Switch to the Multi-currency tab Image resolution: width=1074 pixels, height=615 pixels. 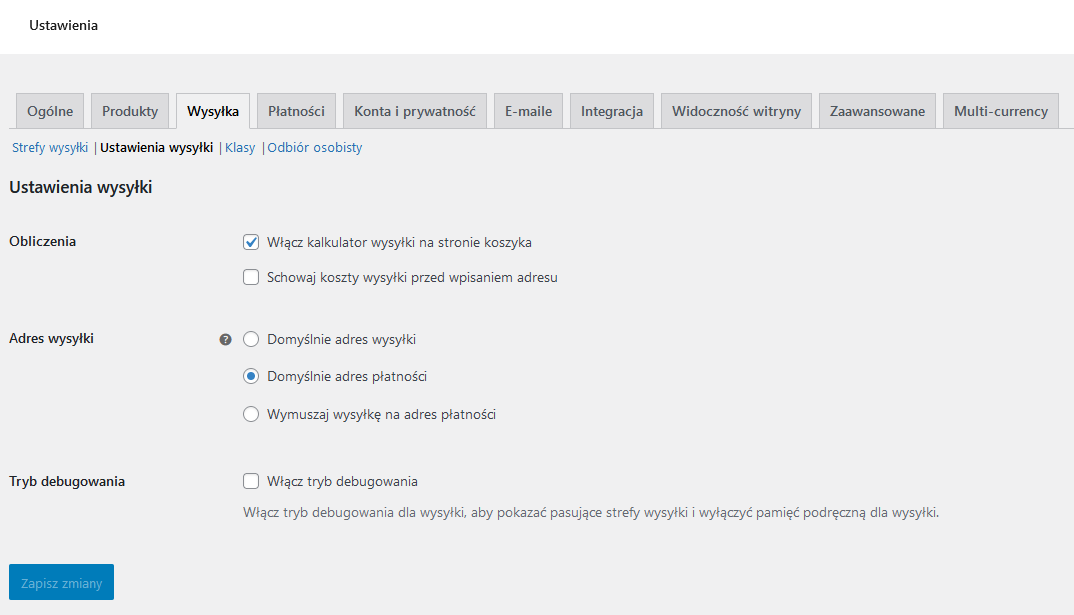tap(1000, 111)
